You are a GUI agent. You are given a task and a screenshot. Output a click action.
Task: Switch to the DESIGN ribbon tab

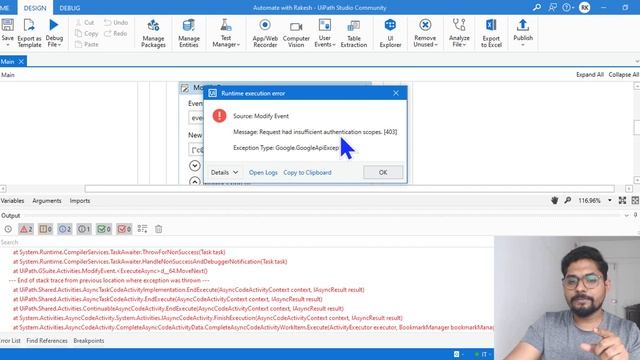click(x=35, y=8)
